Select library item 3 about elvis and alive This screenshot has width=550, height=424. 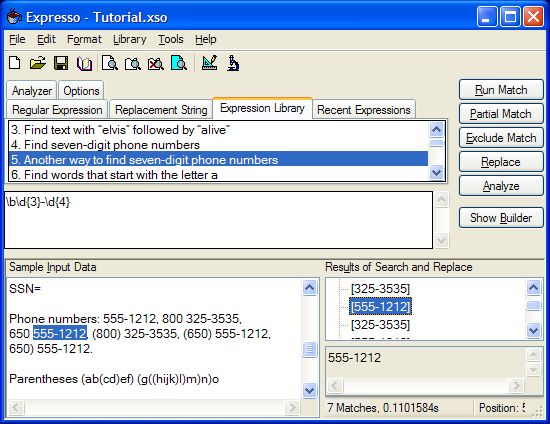[x=218, y=130]
